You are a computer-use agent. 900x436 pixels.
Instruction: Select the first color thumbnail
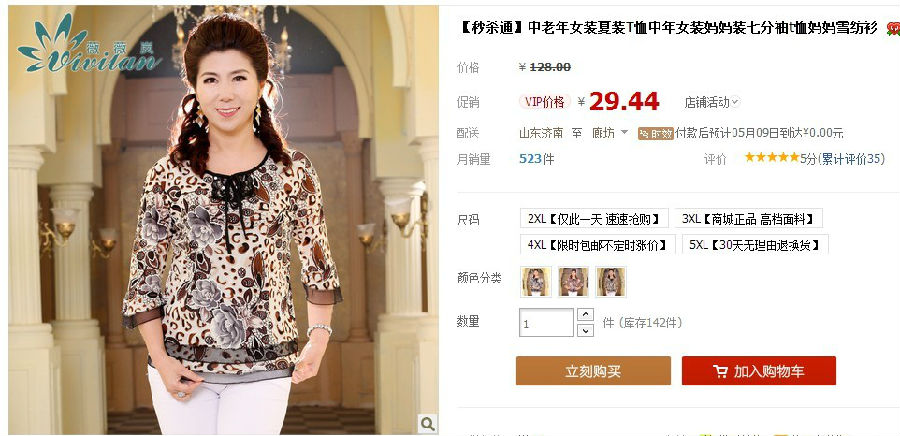(x=536, y=282)
